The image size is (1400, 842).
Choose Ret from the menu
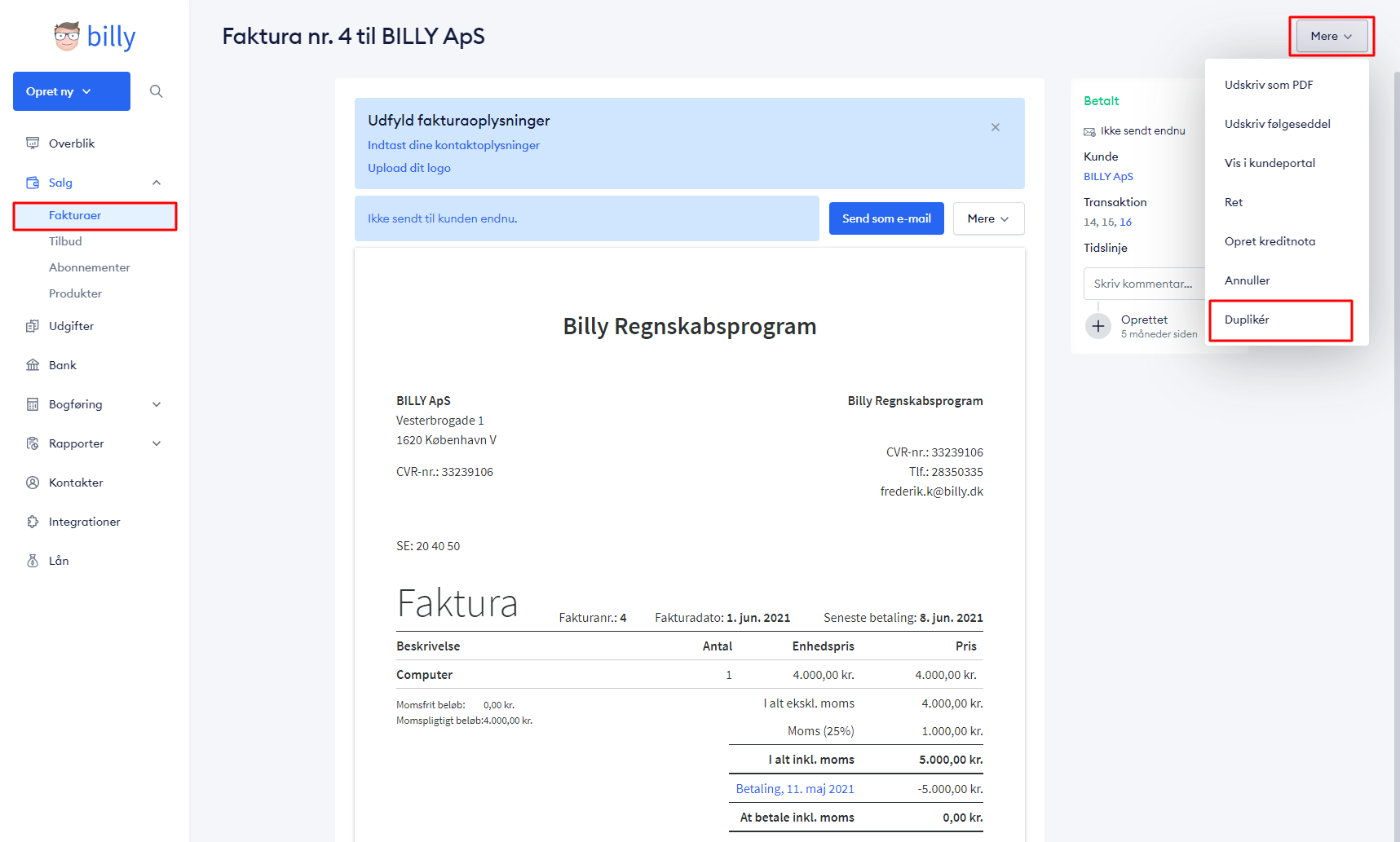coord(1287,202)
